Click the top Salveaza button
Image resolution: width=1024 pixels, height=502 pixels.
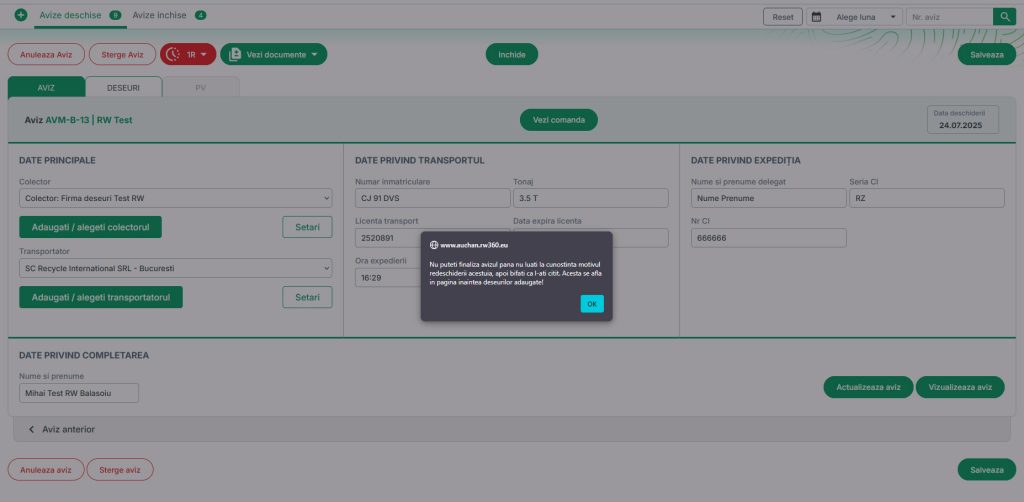pos(986,55)
